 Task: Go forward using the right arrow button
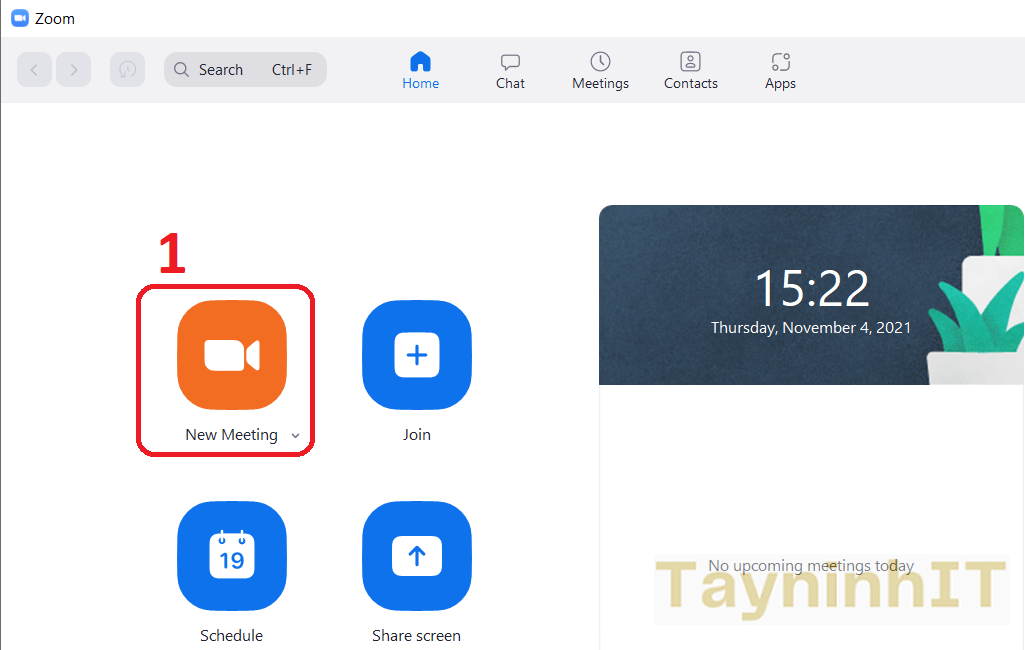(x=74, y=70)
